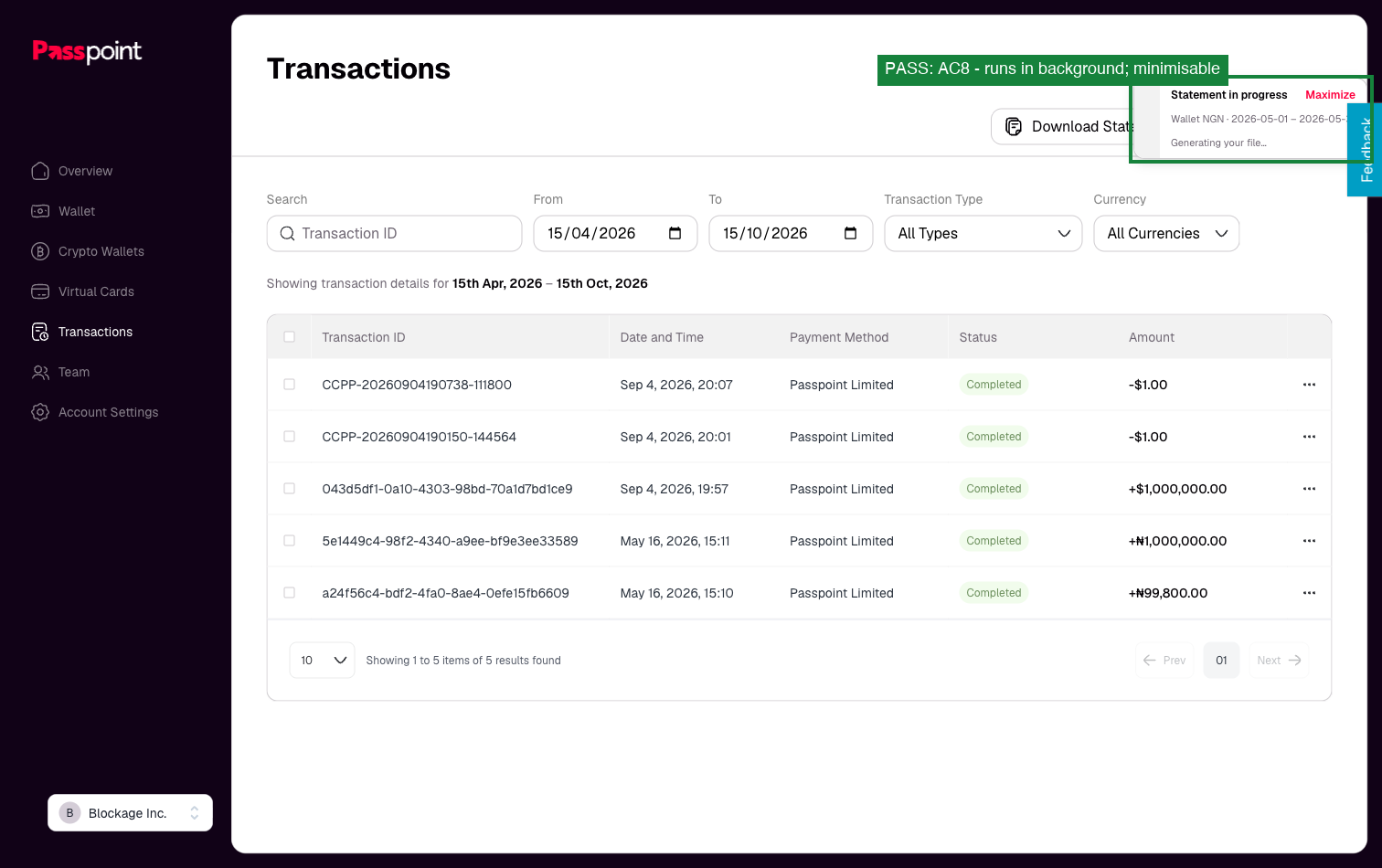Image resolution: width=1382 pixels, height=868 pixels.
Task: Click the Prev pagination button
Action: (1164, 660)
